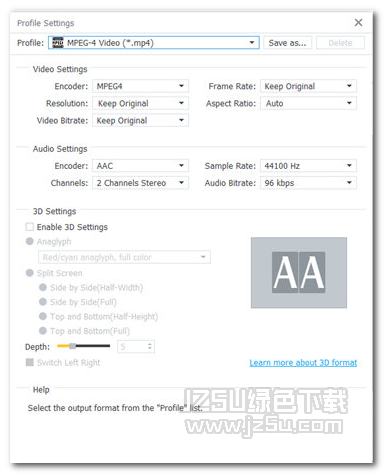Open the Resolution dropdown
Viewport: 384px width, 474px height.
click(x=140, y=103)
